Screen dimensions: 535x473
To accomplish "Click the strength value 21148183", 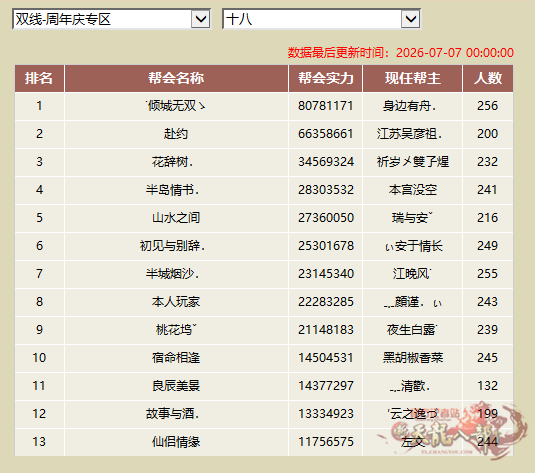I will tap(326, 330).
